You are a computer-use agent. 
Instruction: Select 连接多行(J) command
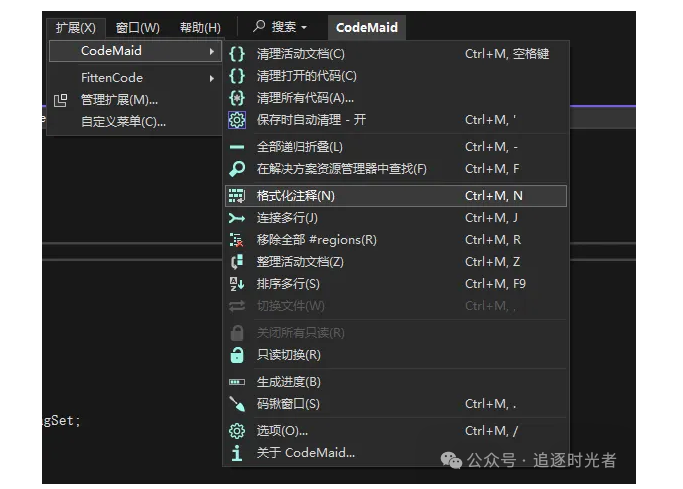click(x=396, y=218)
